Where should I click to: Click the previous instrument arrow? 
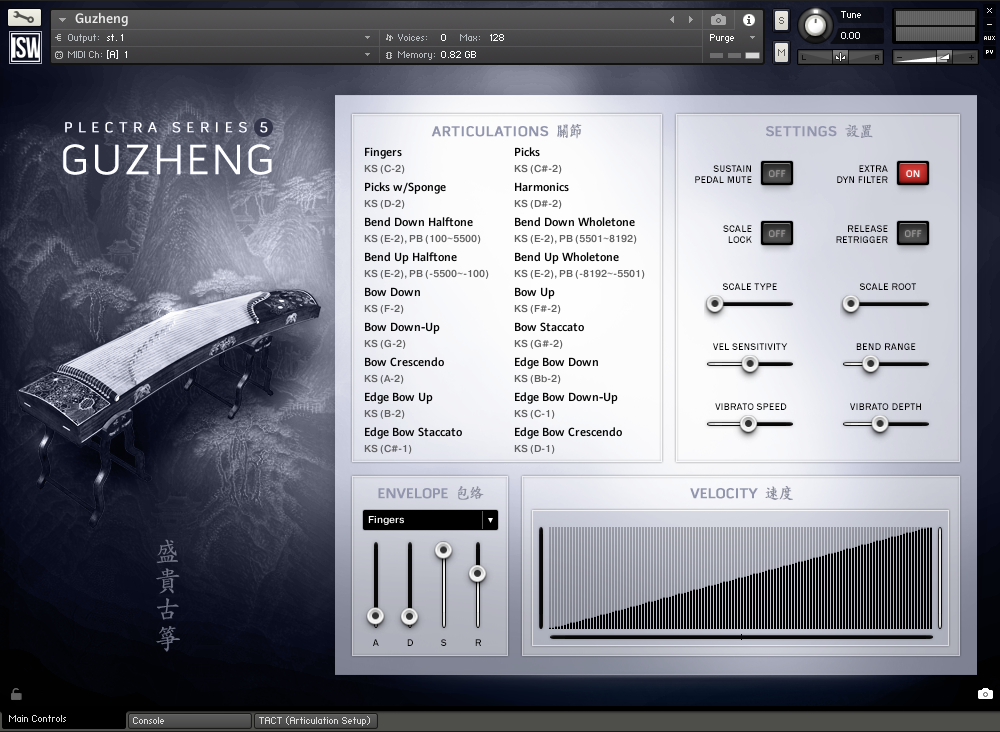pos(671,17)
